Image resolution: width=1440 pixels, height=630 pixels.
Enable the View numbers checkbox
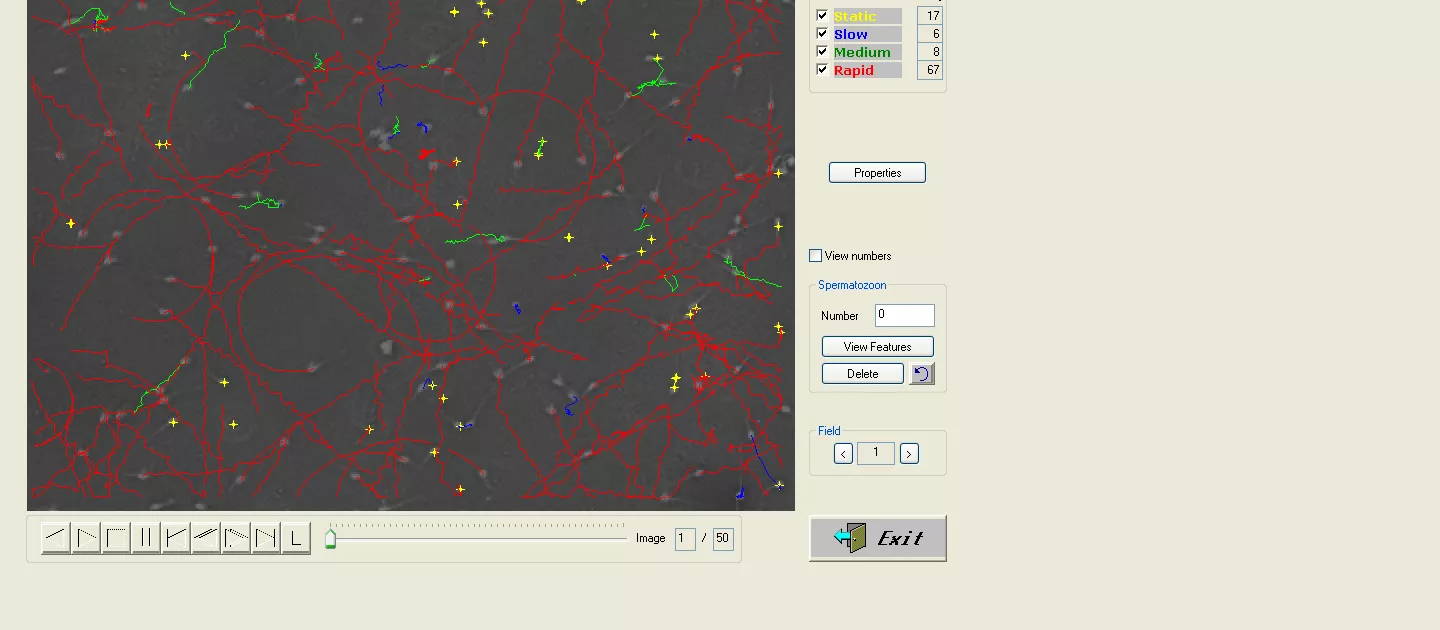(x=816, y=256)
